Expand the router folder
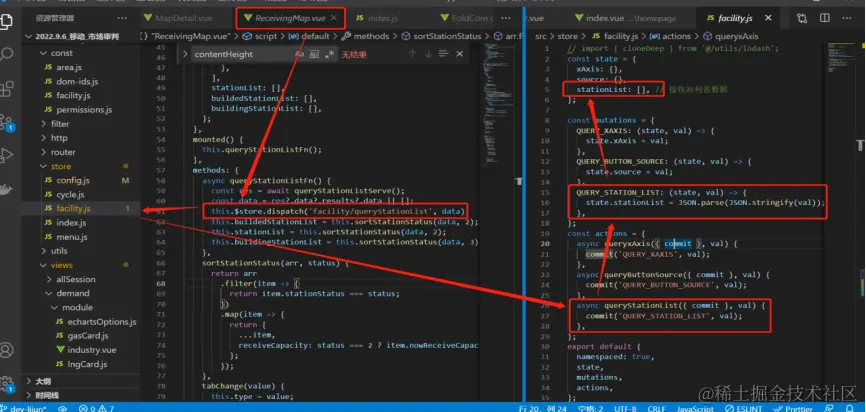This screenshot has height=412, width=866. [63, 152]
